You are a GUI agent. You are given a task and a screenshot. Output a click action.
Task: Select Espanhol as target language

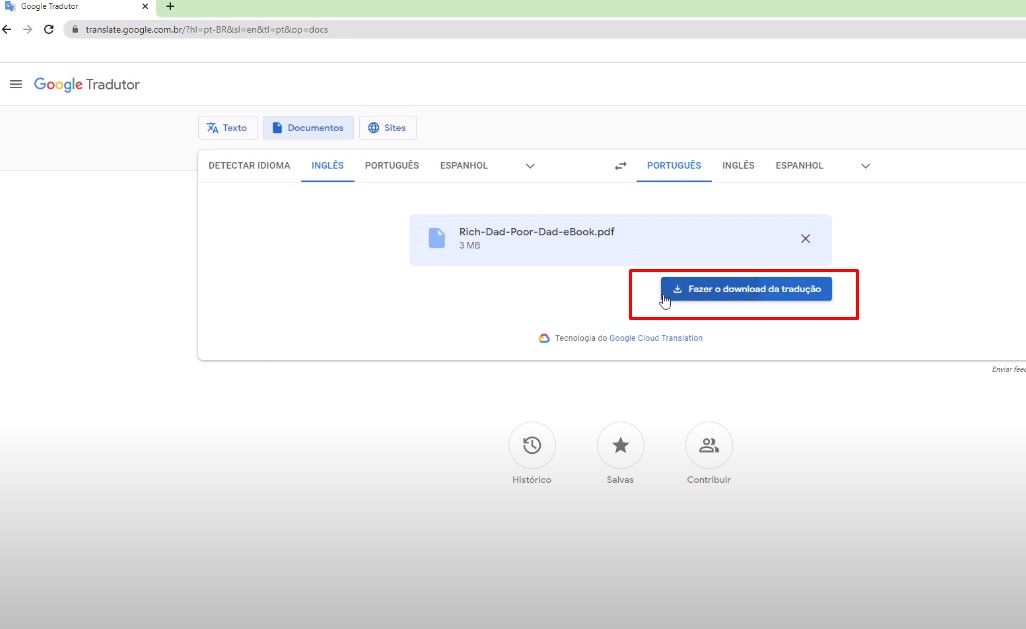(800, 166)
